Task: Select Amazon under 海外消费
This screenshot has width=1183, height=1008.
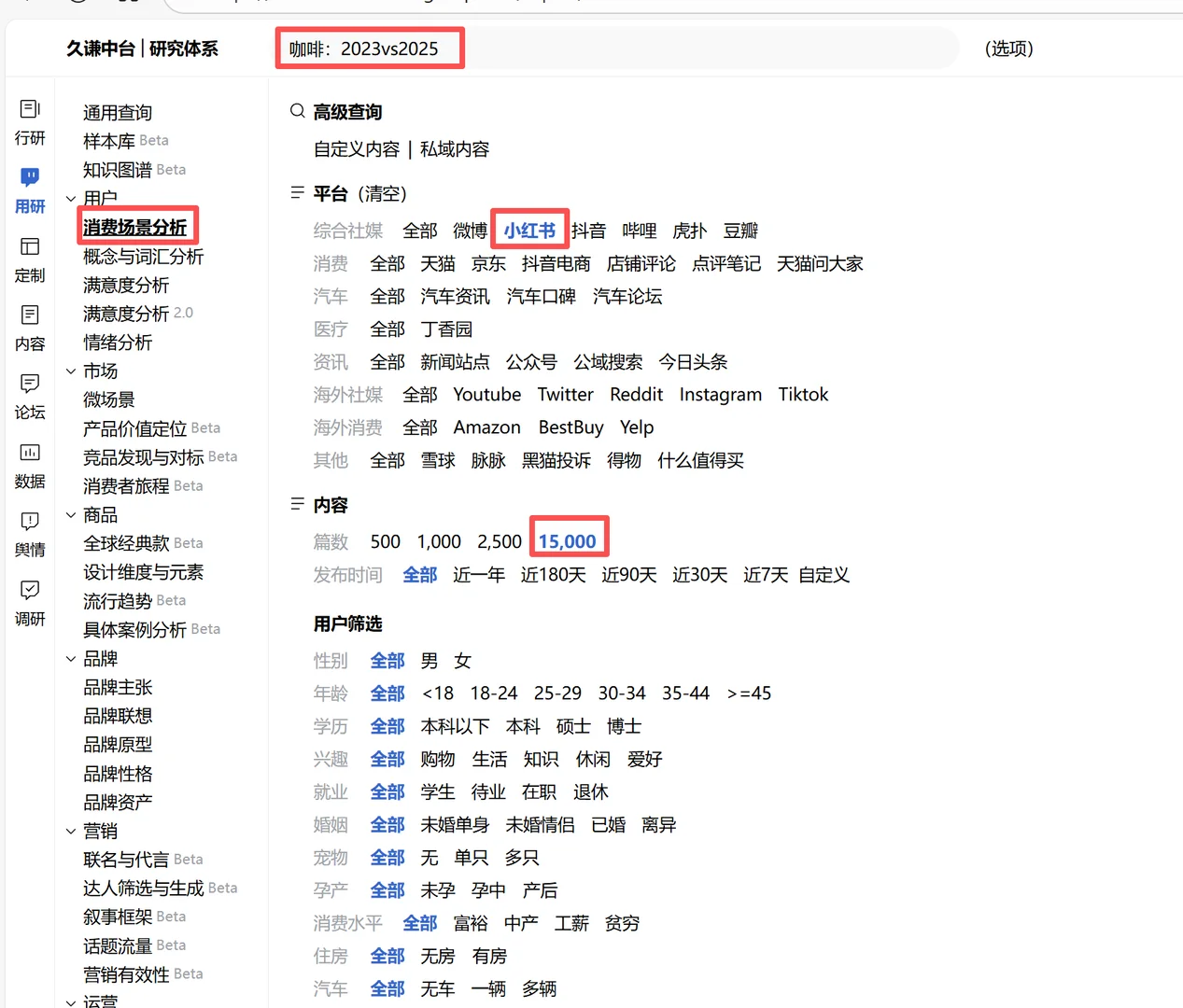Action: (487, 427)
